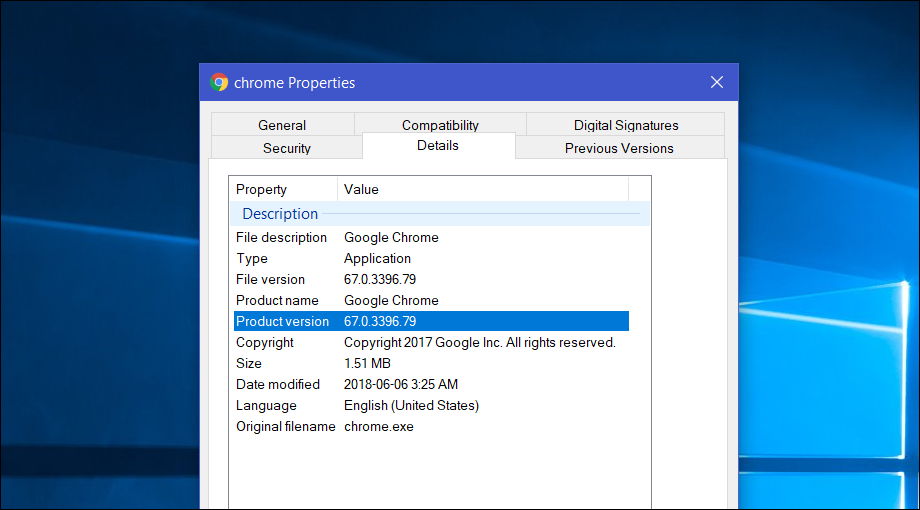Open the Digital Signatures tab
Viewport: 920px width, 510px height.
[625, 125]
